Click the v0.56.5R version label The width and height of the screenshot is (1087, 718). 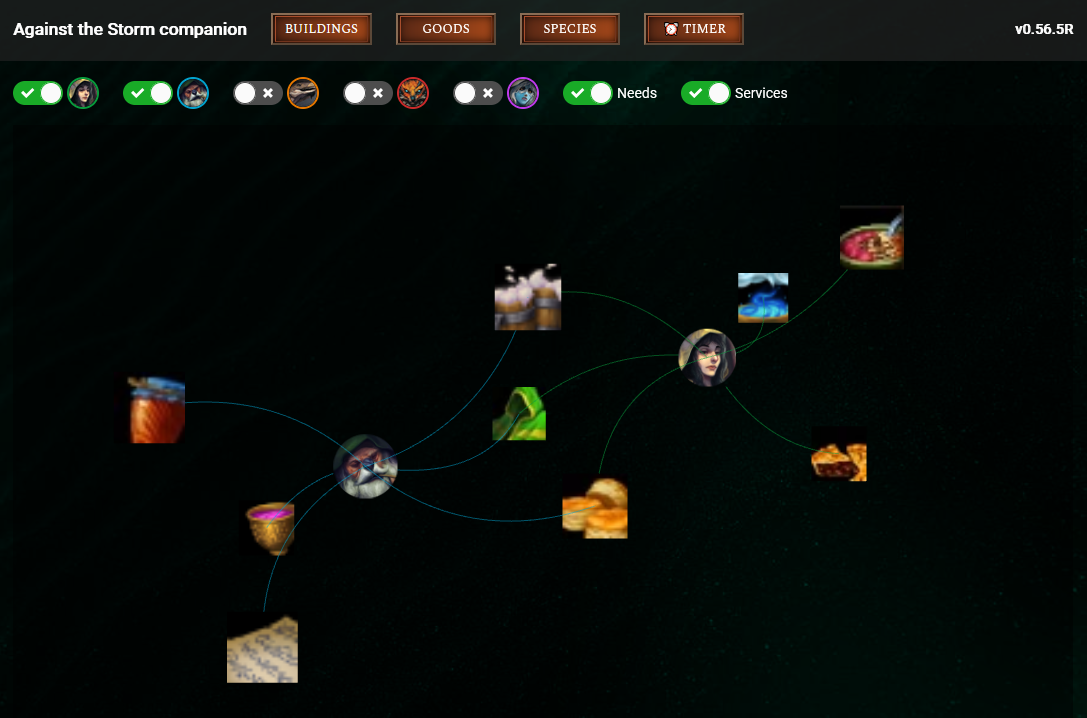pos(1044,29)
